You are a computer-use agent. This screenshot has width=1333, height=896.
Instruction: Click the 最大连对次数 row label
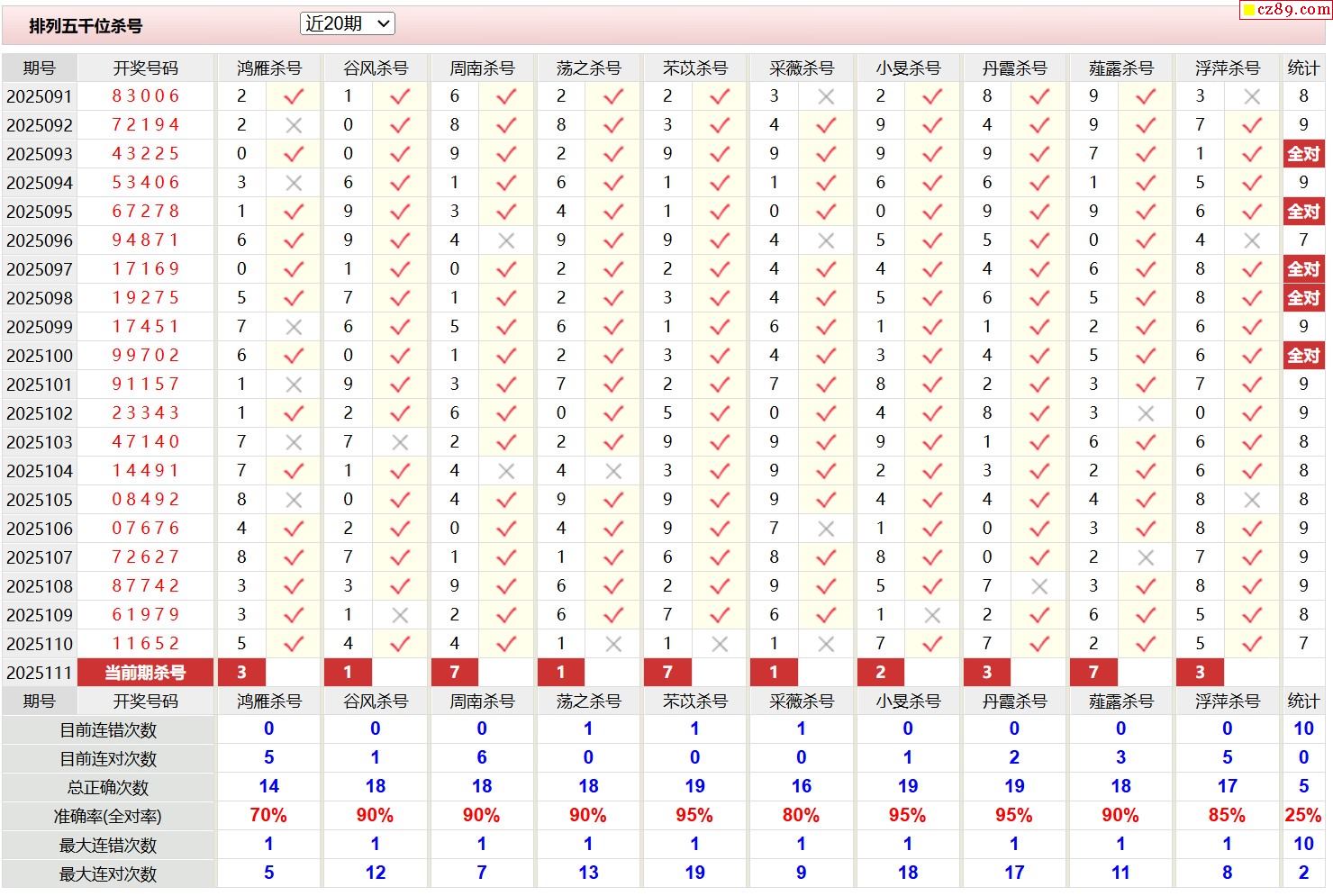108,874
